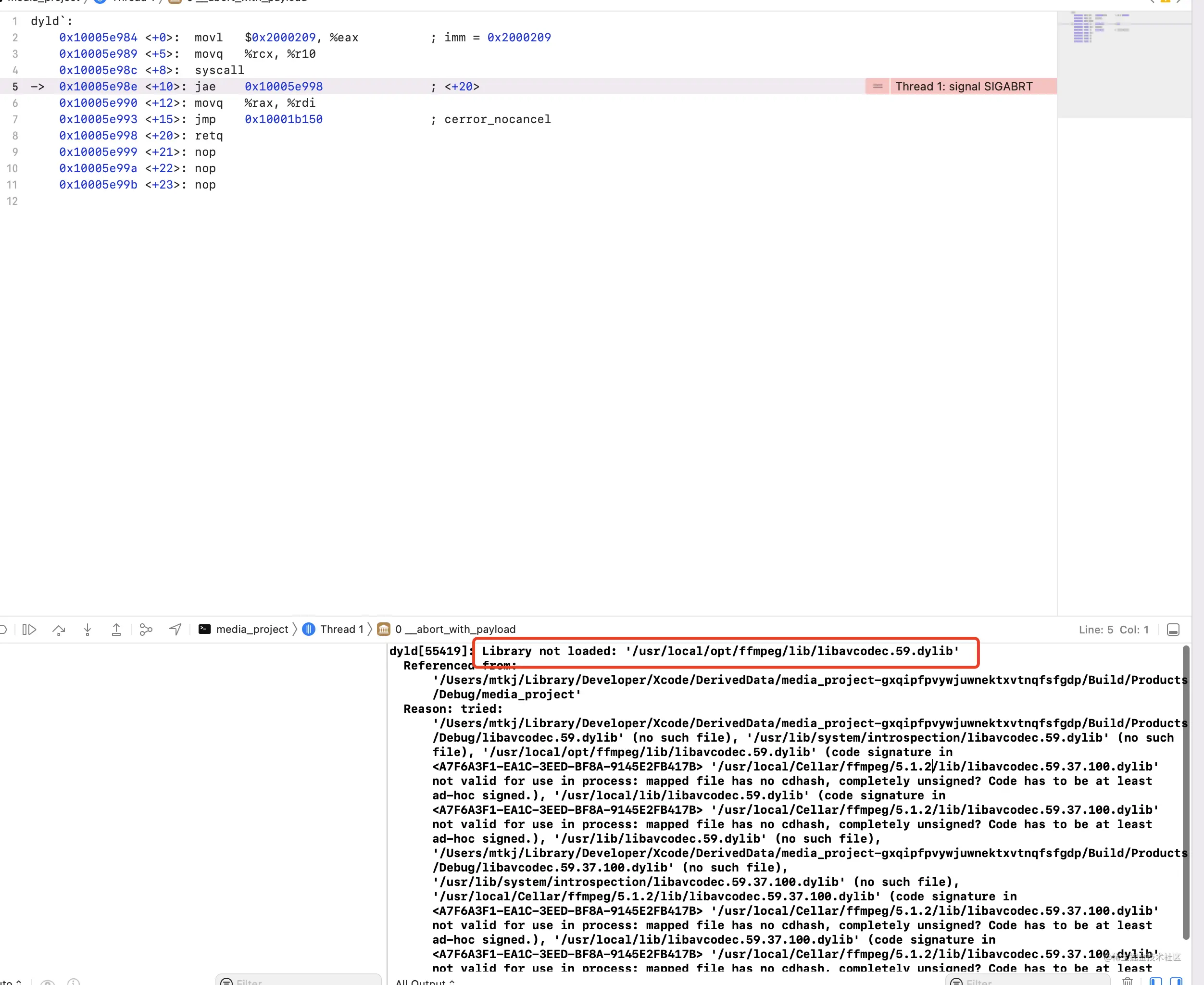Clear console with the trash icon

(1128, 981)
